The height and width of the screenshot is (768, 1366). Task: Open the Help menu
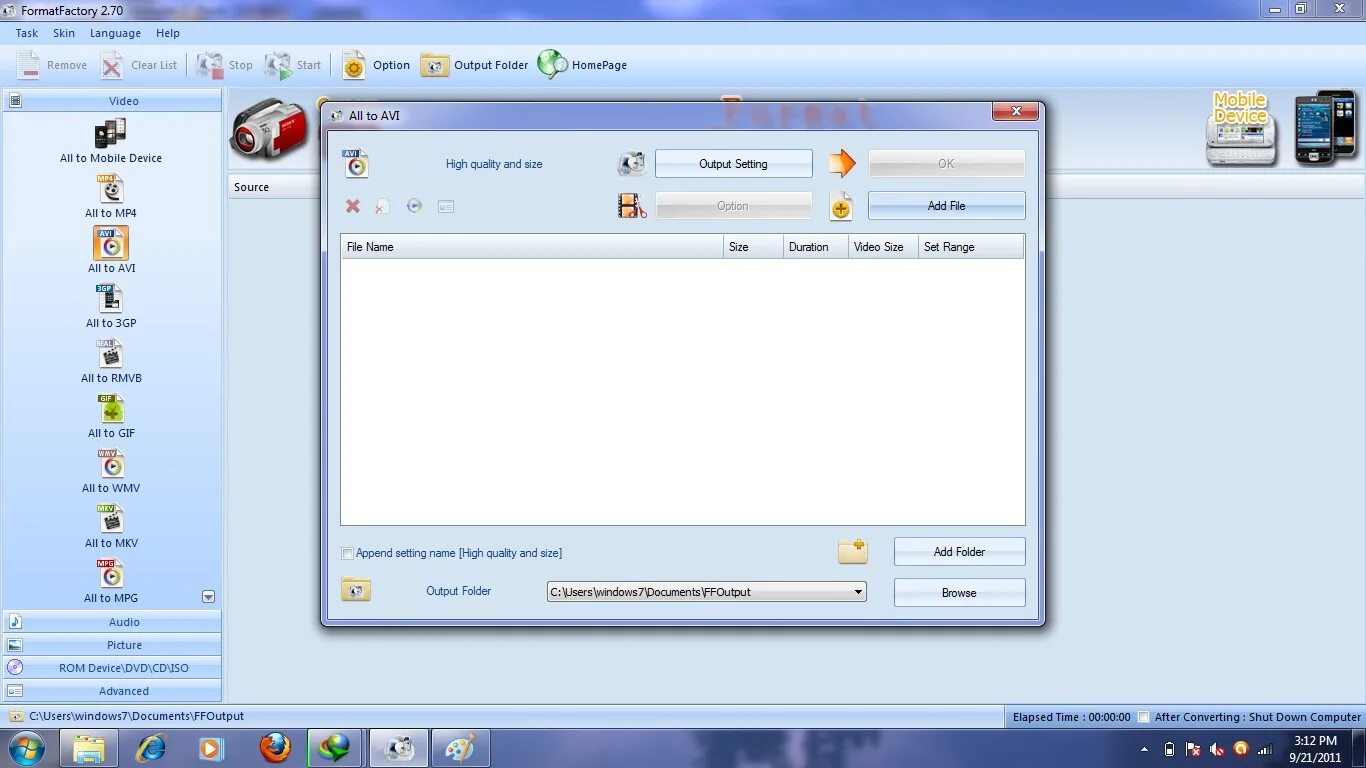coord(168,33)
